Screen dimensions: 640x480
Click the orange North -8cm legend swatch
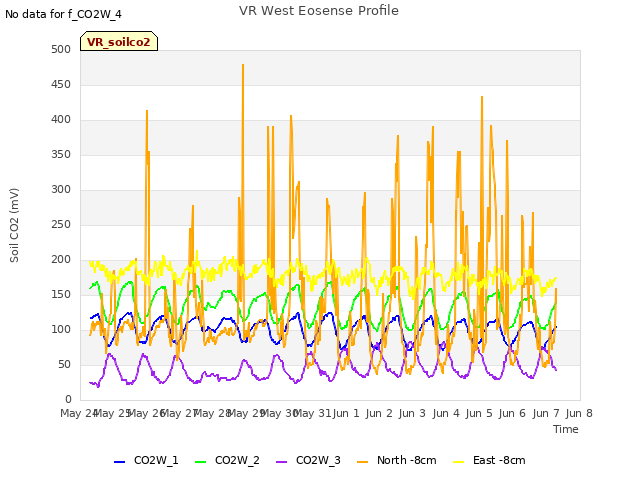[x=362, y=462]
